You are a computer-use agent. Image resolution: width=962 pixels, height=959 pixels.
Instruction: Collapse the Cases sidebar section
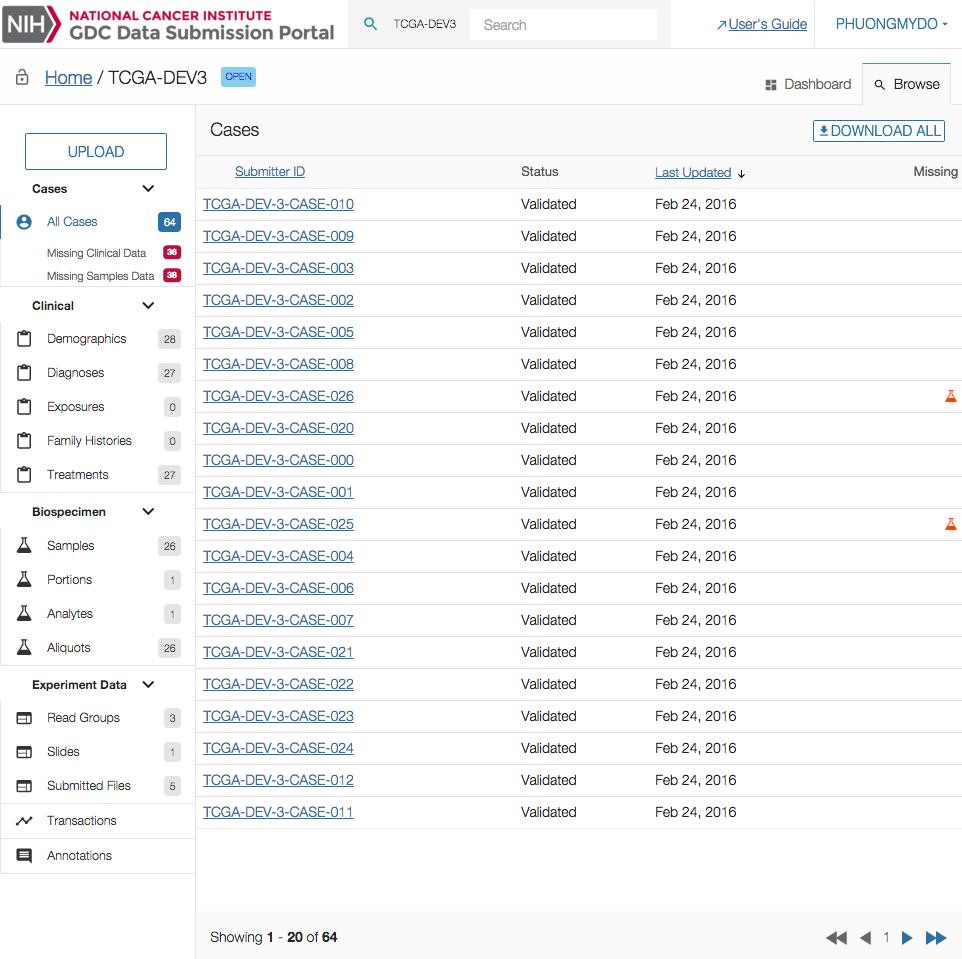(148, 189)
